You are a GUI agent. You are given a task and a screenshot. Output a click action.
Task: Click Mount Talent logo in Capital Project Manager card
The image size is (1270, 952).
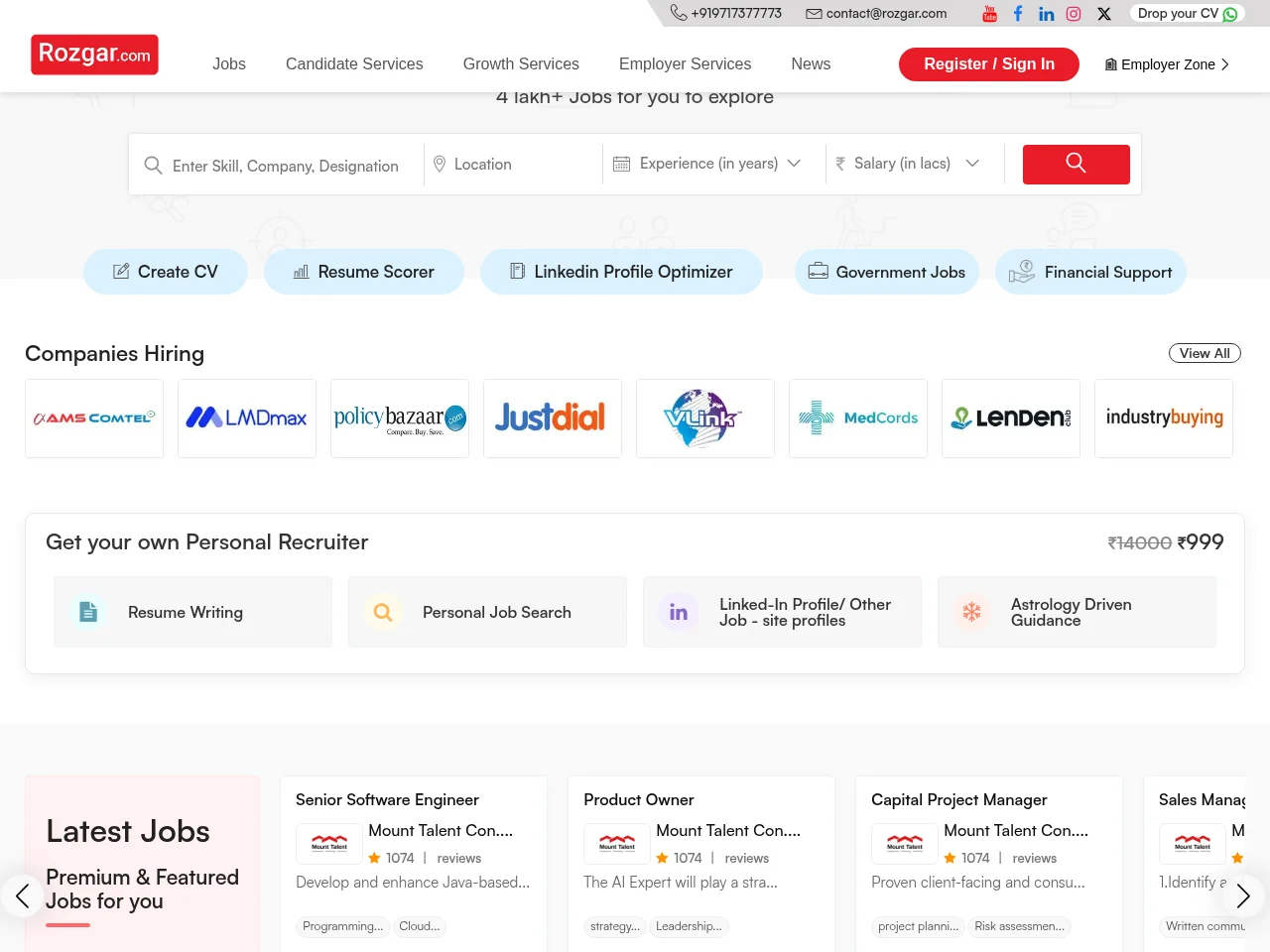[x=905, y=844]
